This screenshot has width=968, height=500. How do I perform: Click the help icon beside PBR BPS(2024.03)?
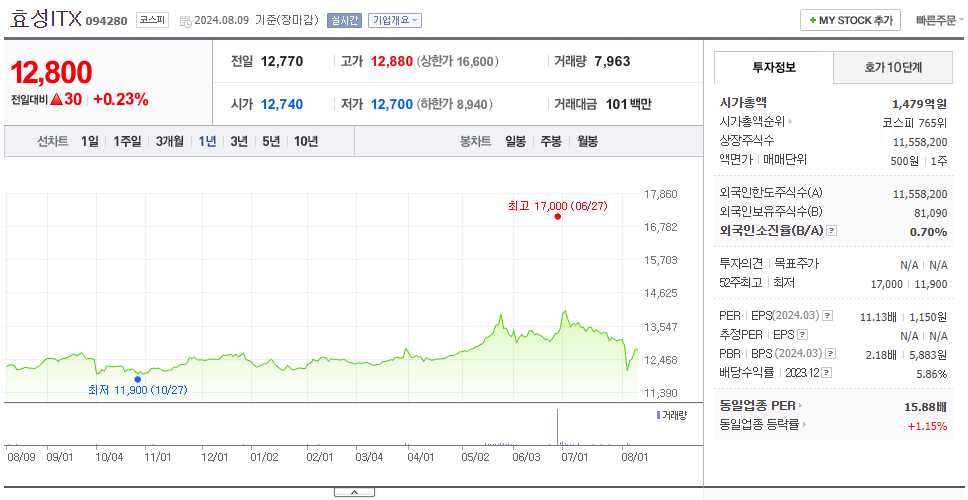831,354
